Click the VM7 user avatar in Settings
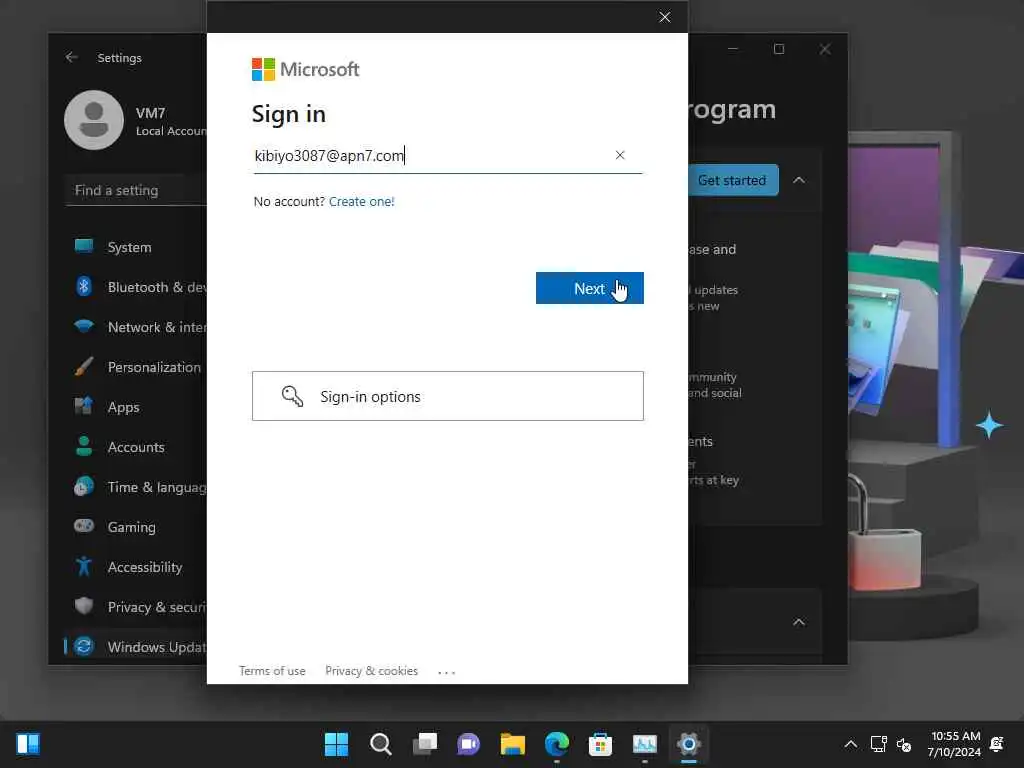Viewport: 1024px width, 768px height. (93, 120)
